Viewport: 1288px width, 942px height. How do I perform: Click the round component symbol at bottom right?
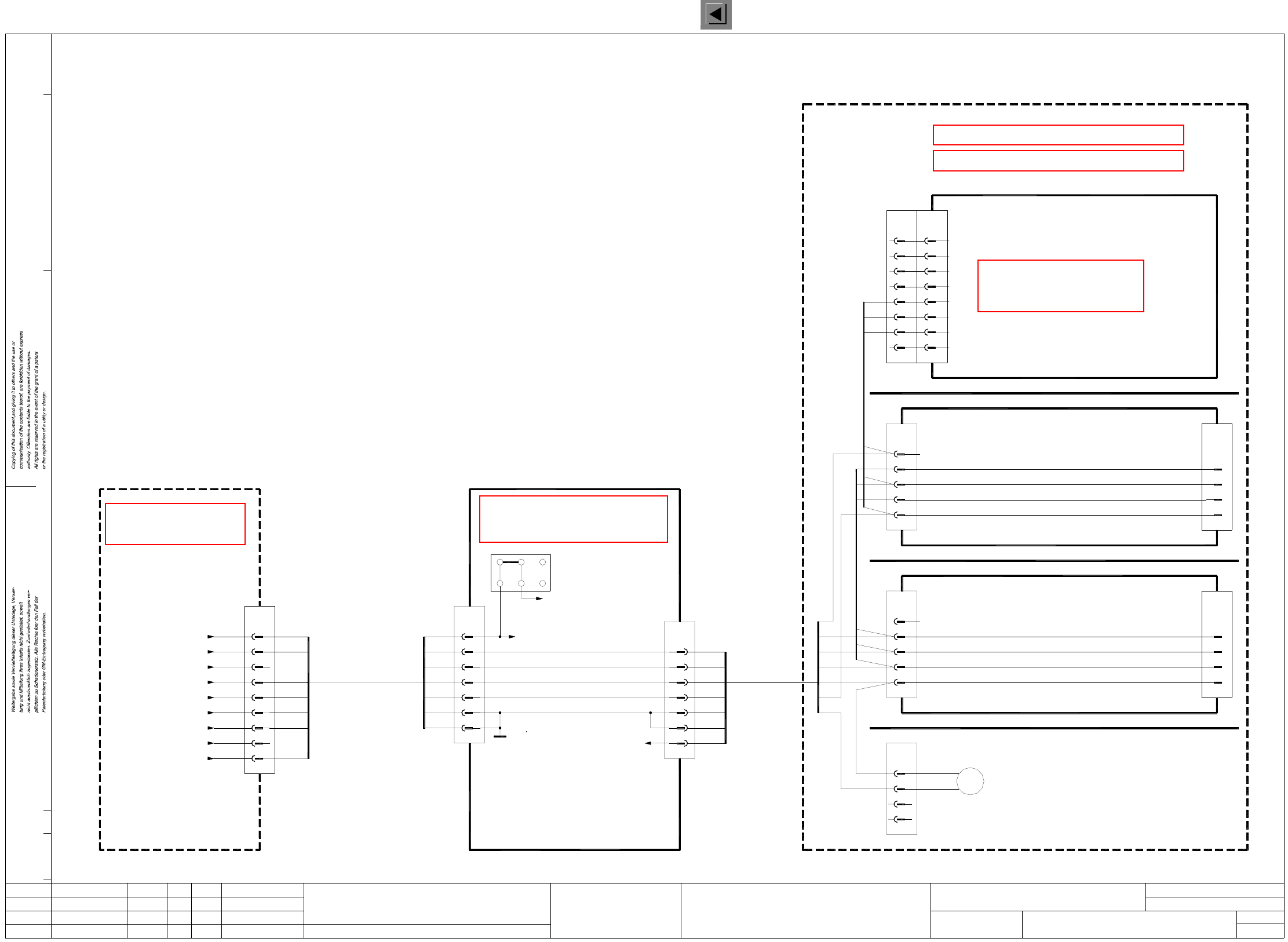point(970,781)
